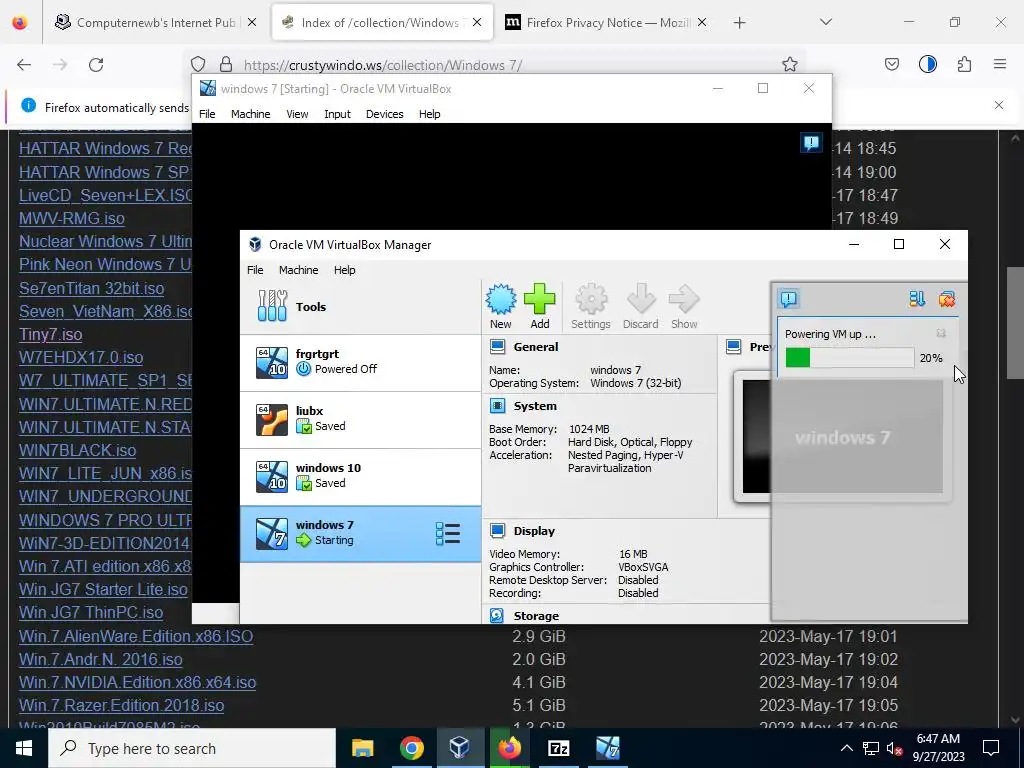Click the Firefox back arrow
The width and height of the screenshot is (1024, 768).
[x=24, y=65]
